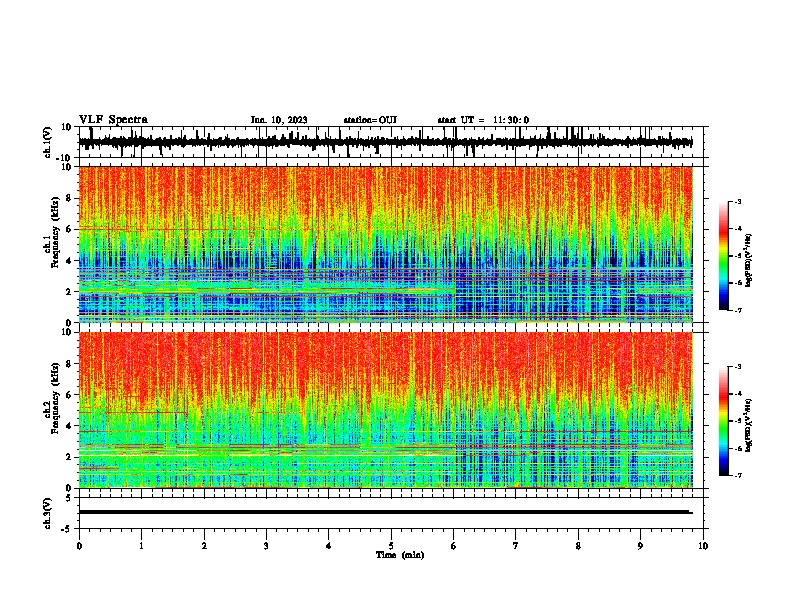Click the ch.2 color bar "-3" label

[x=738, y=367]
